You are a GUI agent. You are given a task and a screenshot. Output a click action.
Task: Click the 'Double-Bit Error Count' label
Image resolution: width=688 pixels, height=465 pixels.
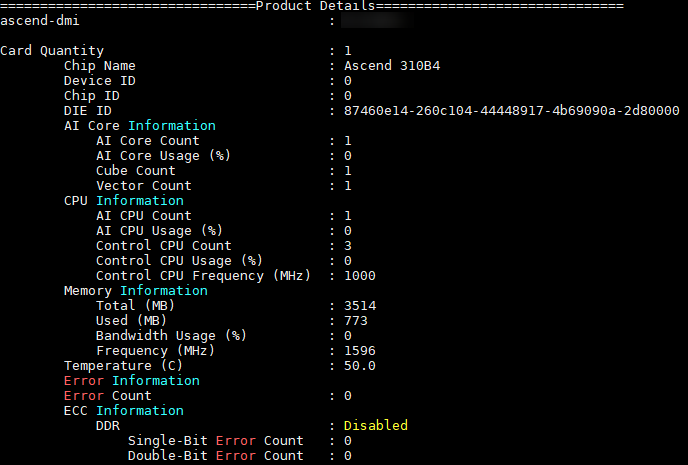215,455
